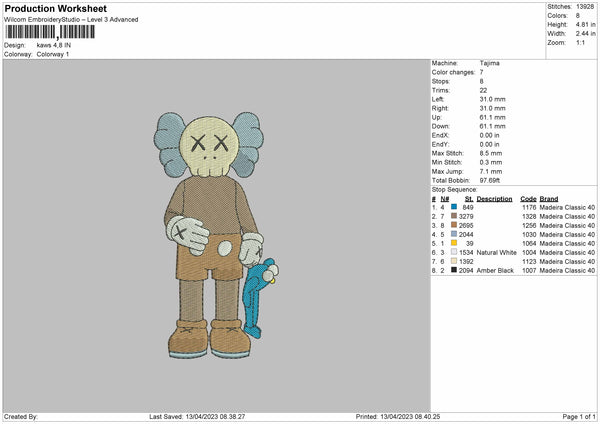The width and height of the screenshot is (600, 424).
Task: Click 'Madeira Classic 40' in the 1007 row
Action: 567,271
